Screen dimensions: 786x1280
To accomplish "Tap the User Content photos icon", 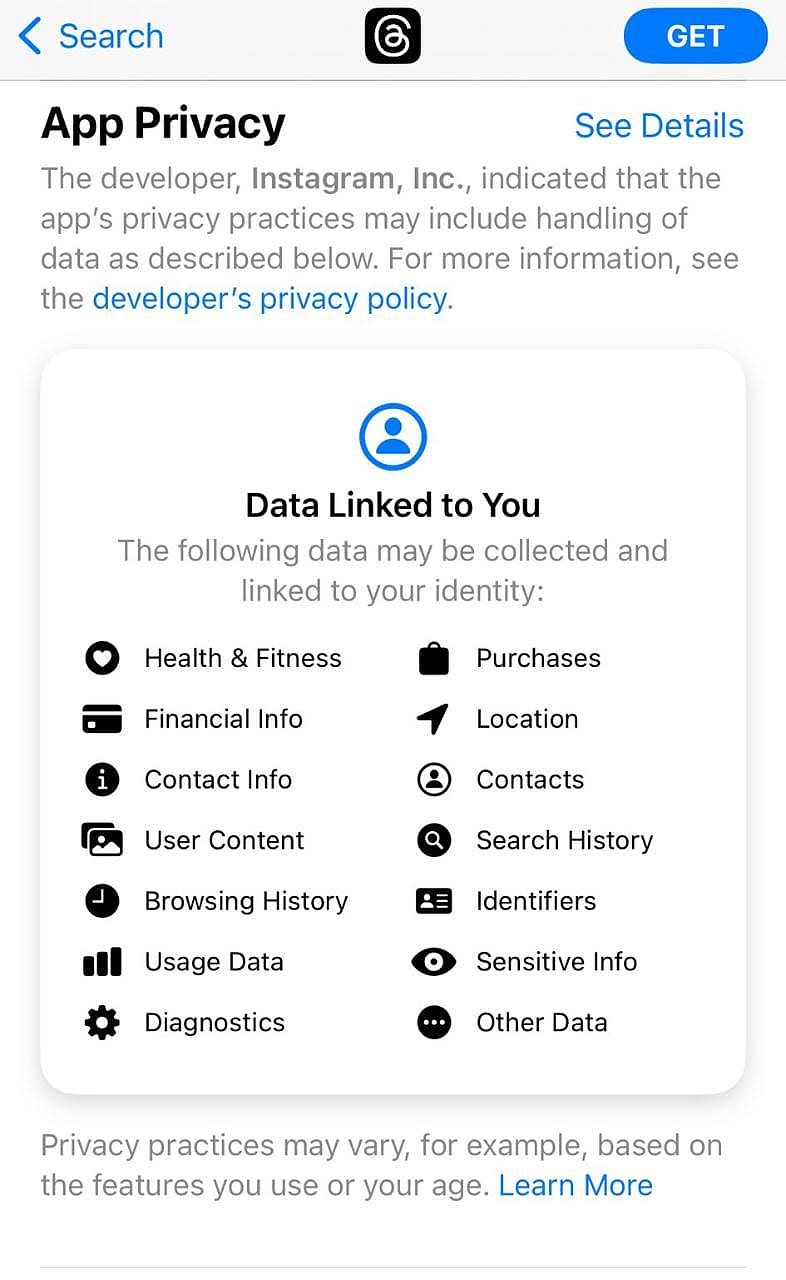I will coord(102,840).
